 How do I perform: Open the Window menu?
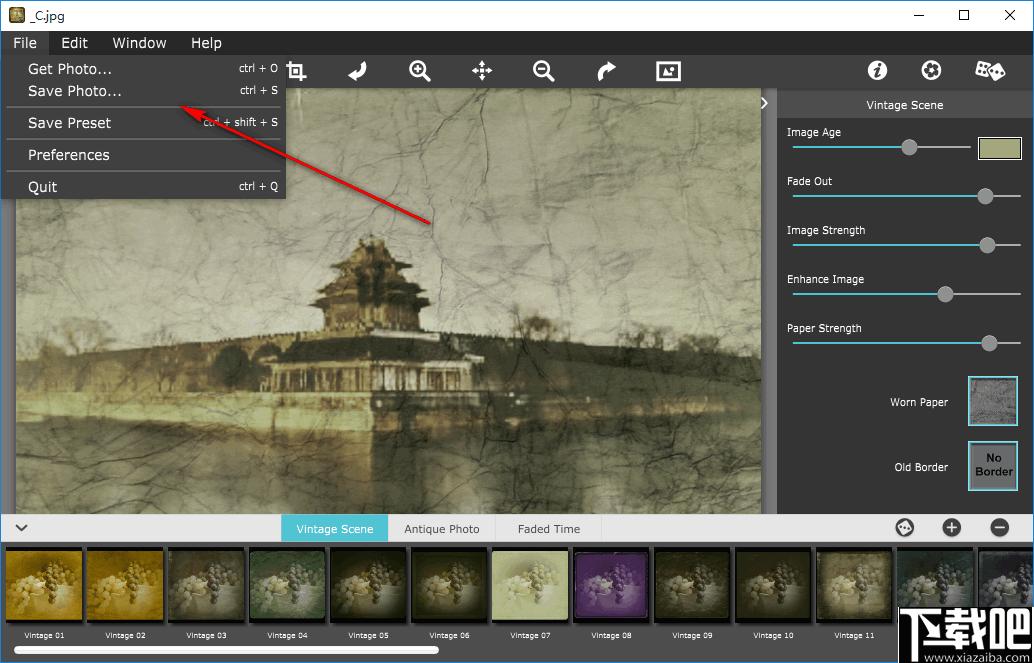139,43
